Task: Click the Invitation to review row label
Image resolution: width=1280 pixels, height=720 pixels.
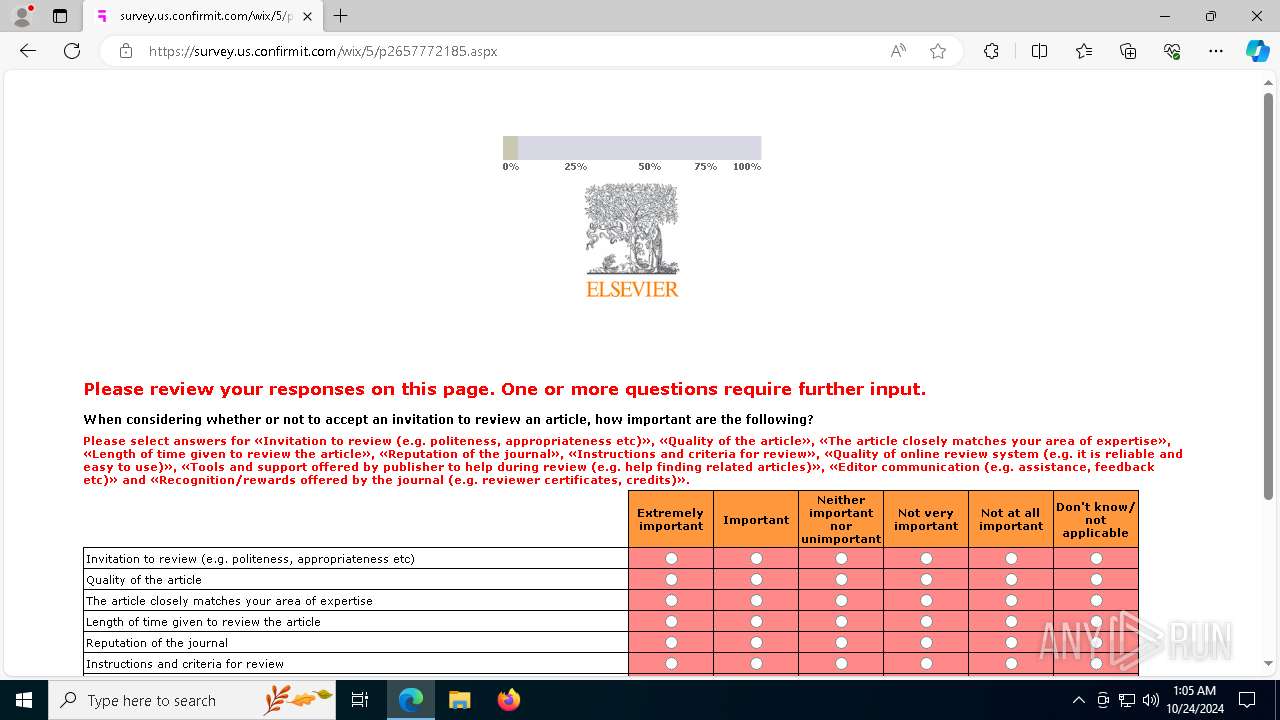Action: pos(250,559)
